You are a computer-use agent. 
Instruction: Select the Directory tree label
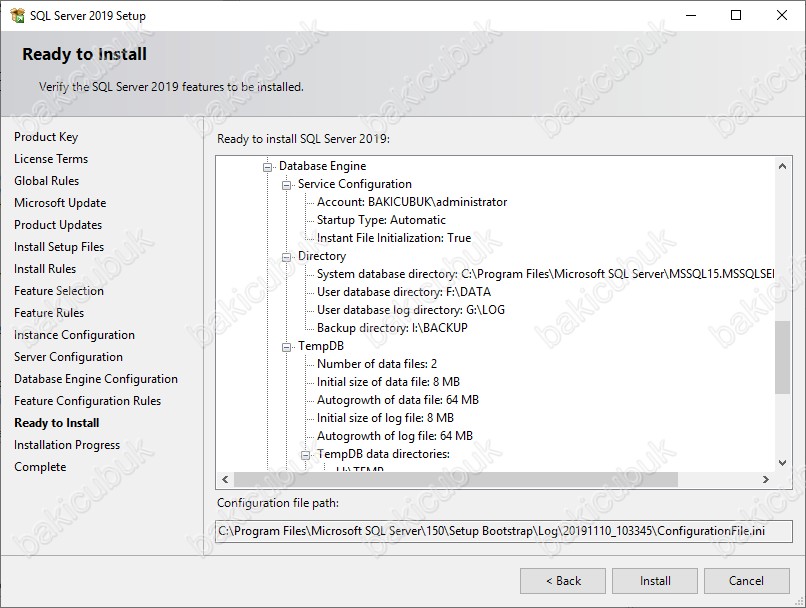(322, 256)
